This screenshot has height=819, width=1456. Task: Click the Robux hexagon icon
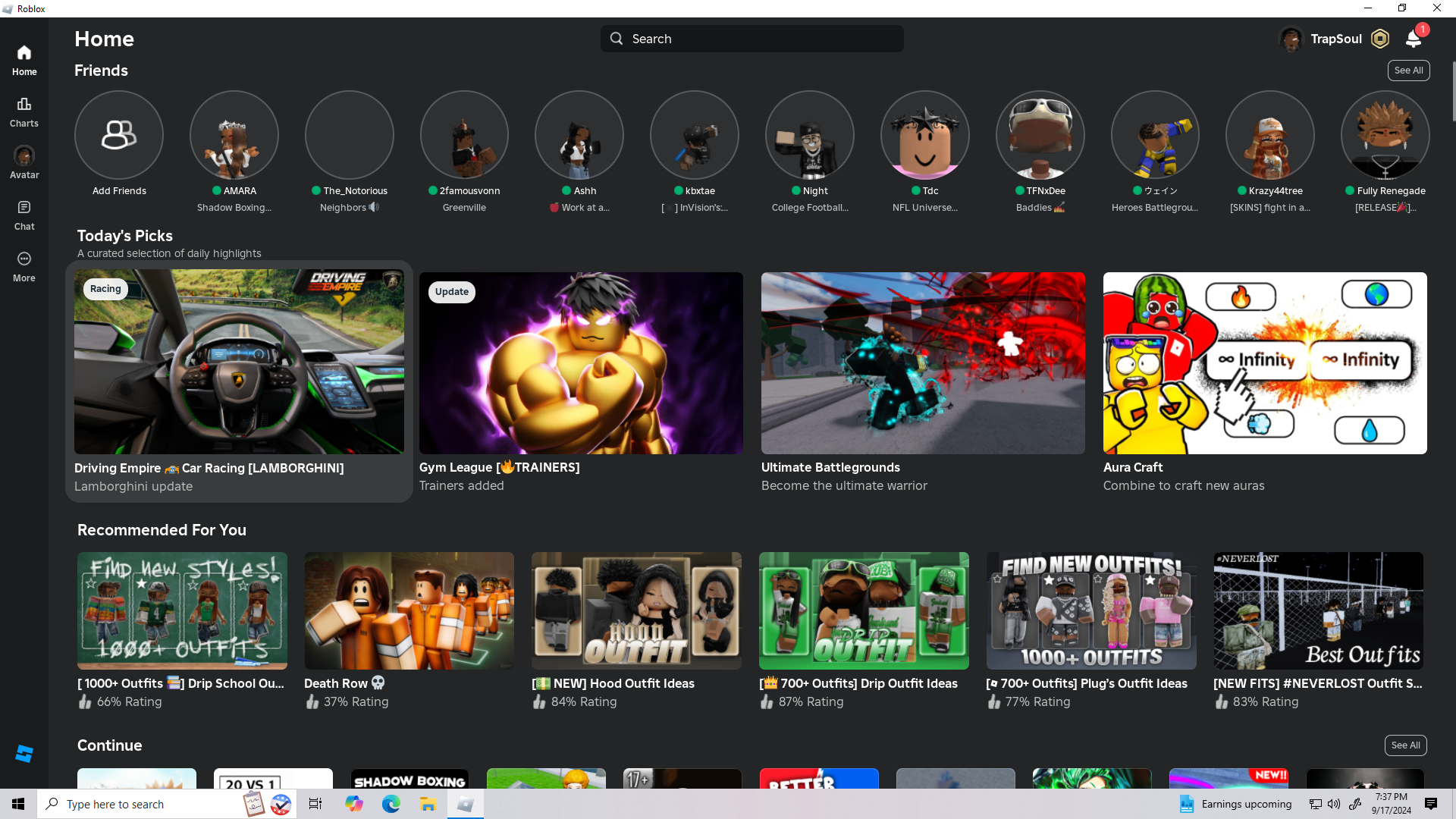(1380, 39)
